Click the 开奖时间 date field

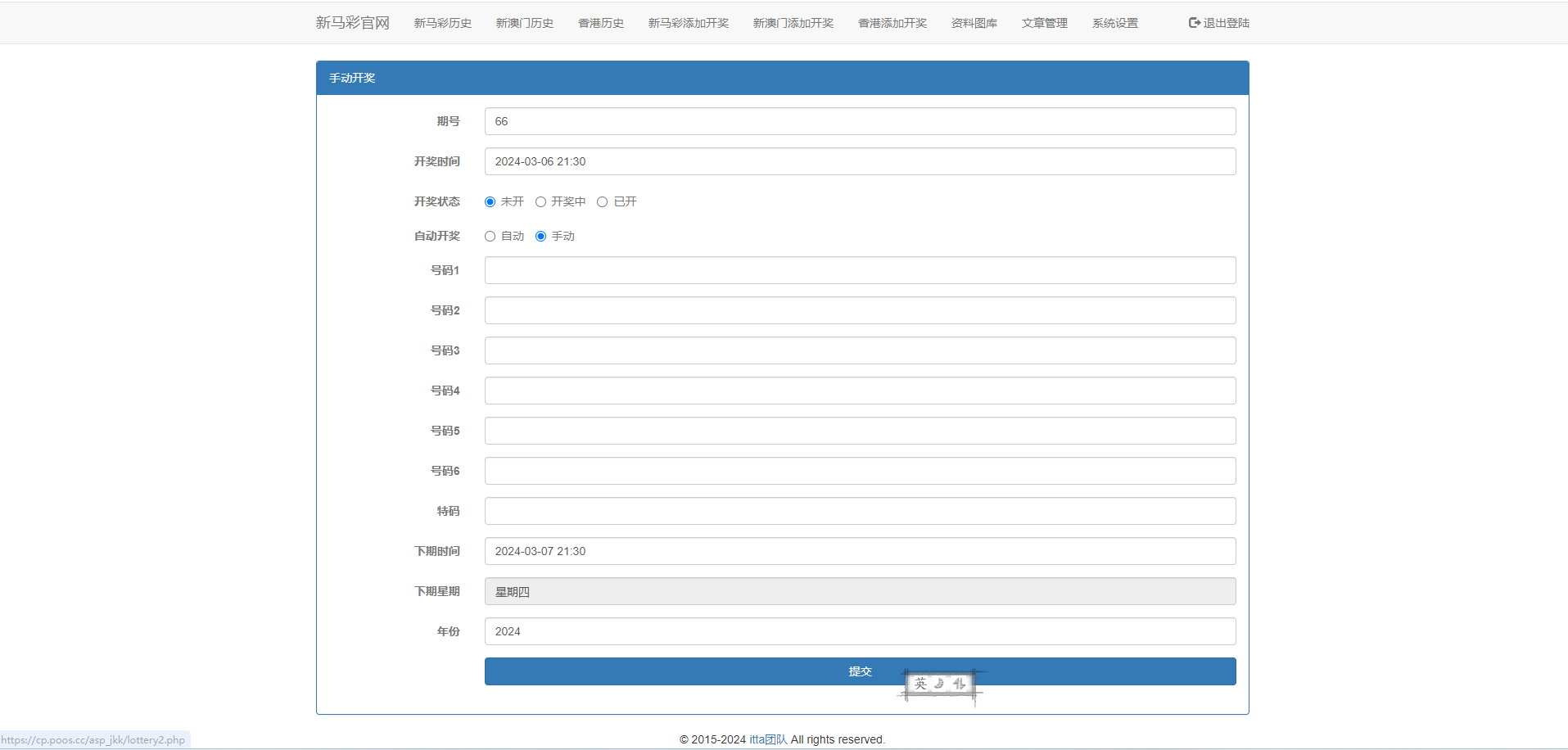coord(860,161)
